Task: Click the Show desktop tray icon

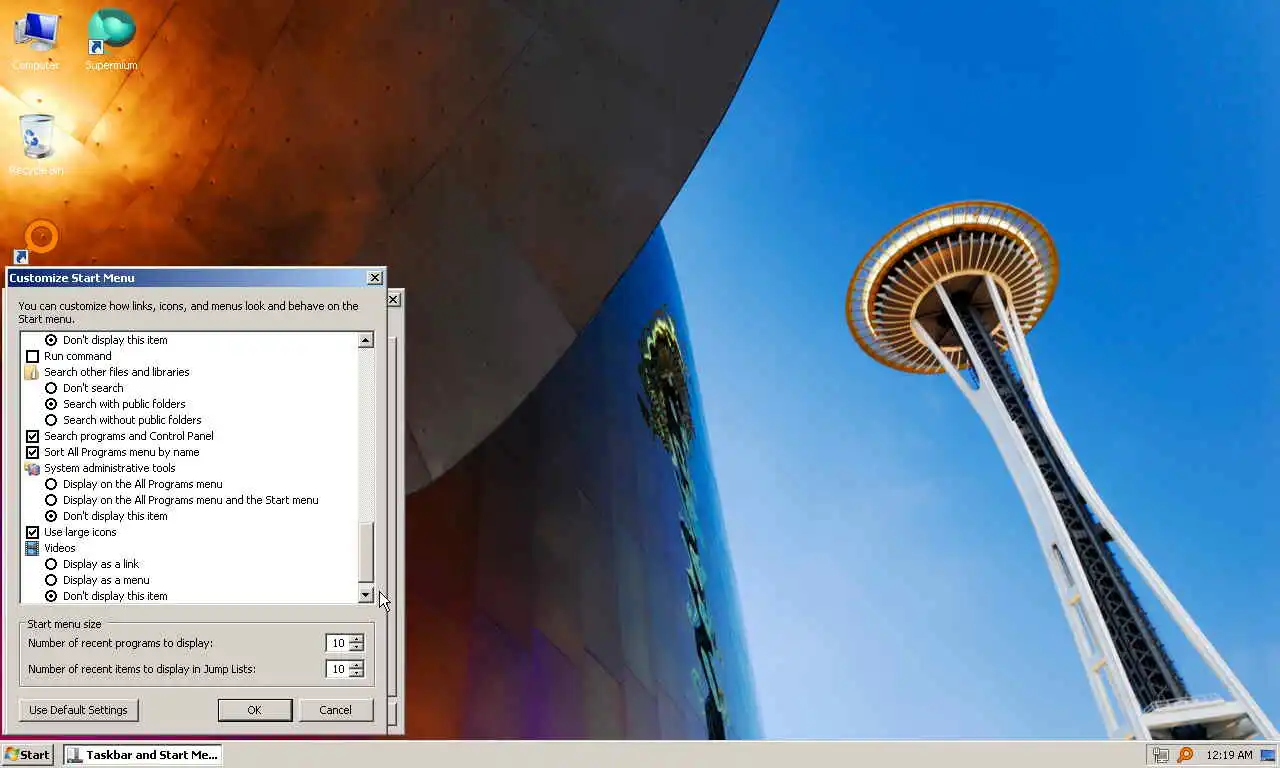Action: coord(1268,755)
